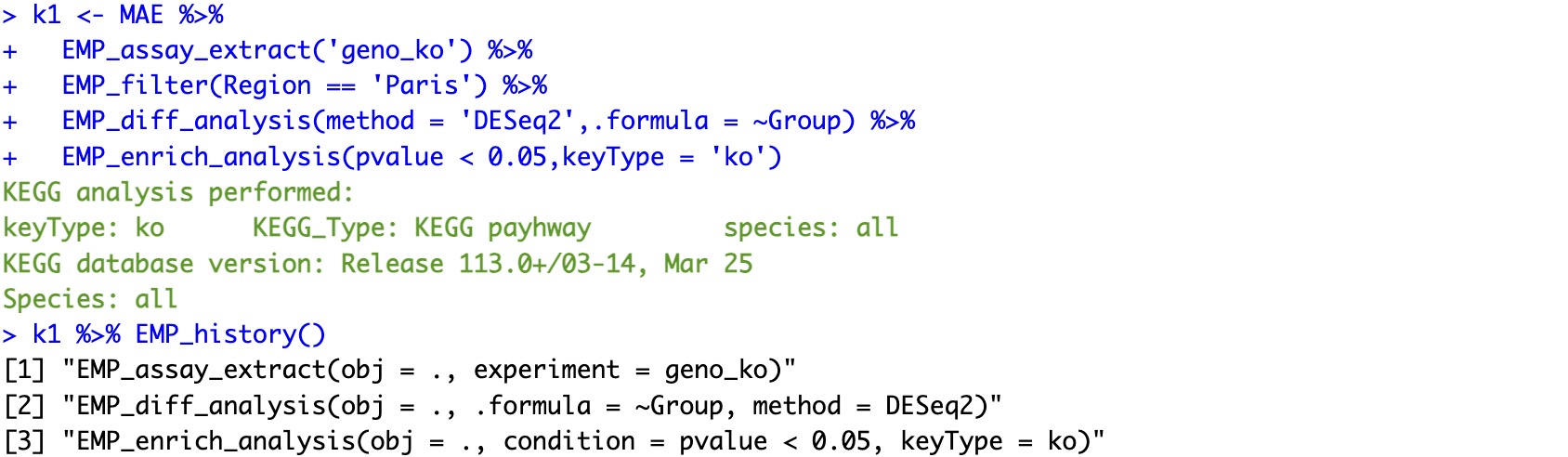The image size is (1568, 457).
Task: Click the 'k1 %>% EMP_history()' command
Action: (178, 334)
